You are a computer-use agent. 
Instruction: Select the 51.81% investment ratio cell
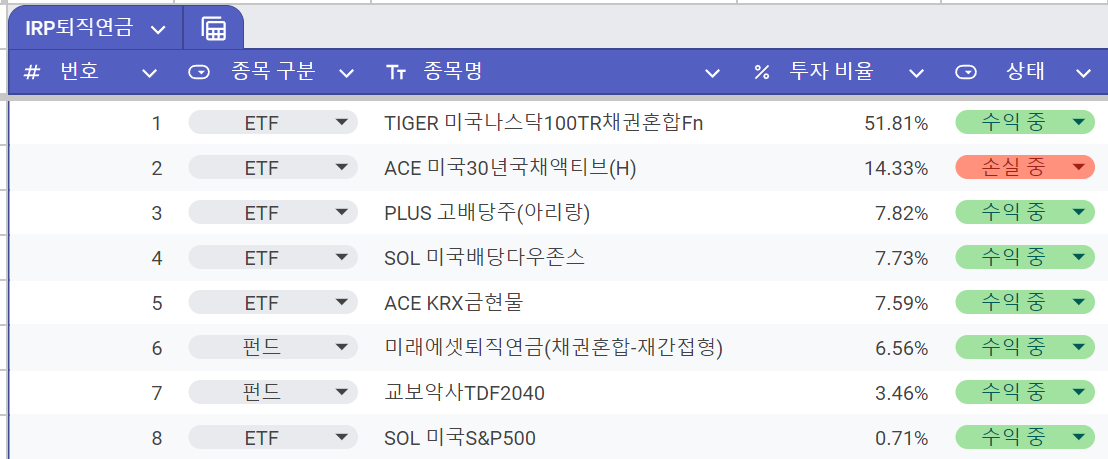[839, 123]
